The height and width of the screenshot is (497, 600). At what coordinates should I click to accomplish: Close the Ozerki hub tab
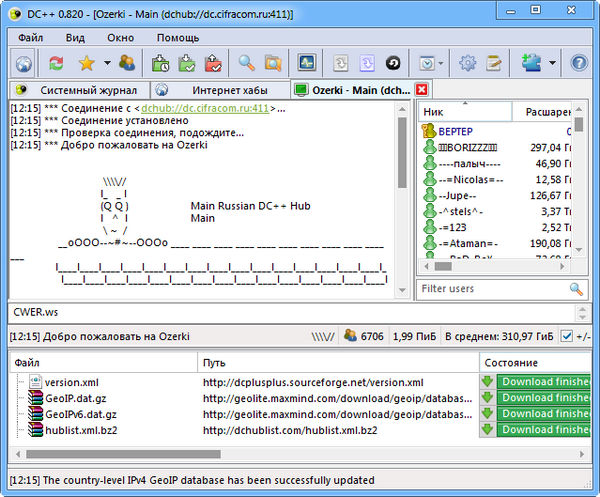pos(422,90)
